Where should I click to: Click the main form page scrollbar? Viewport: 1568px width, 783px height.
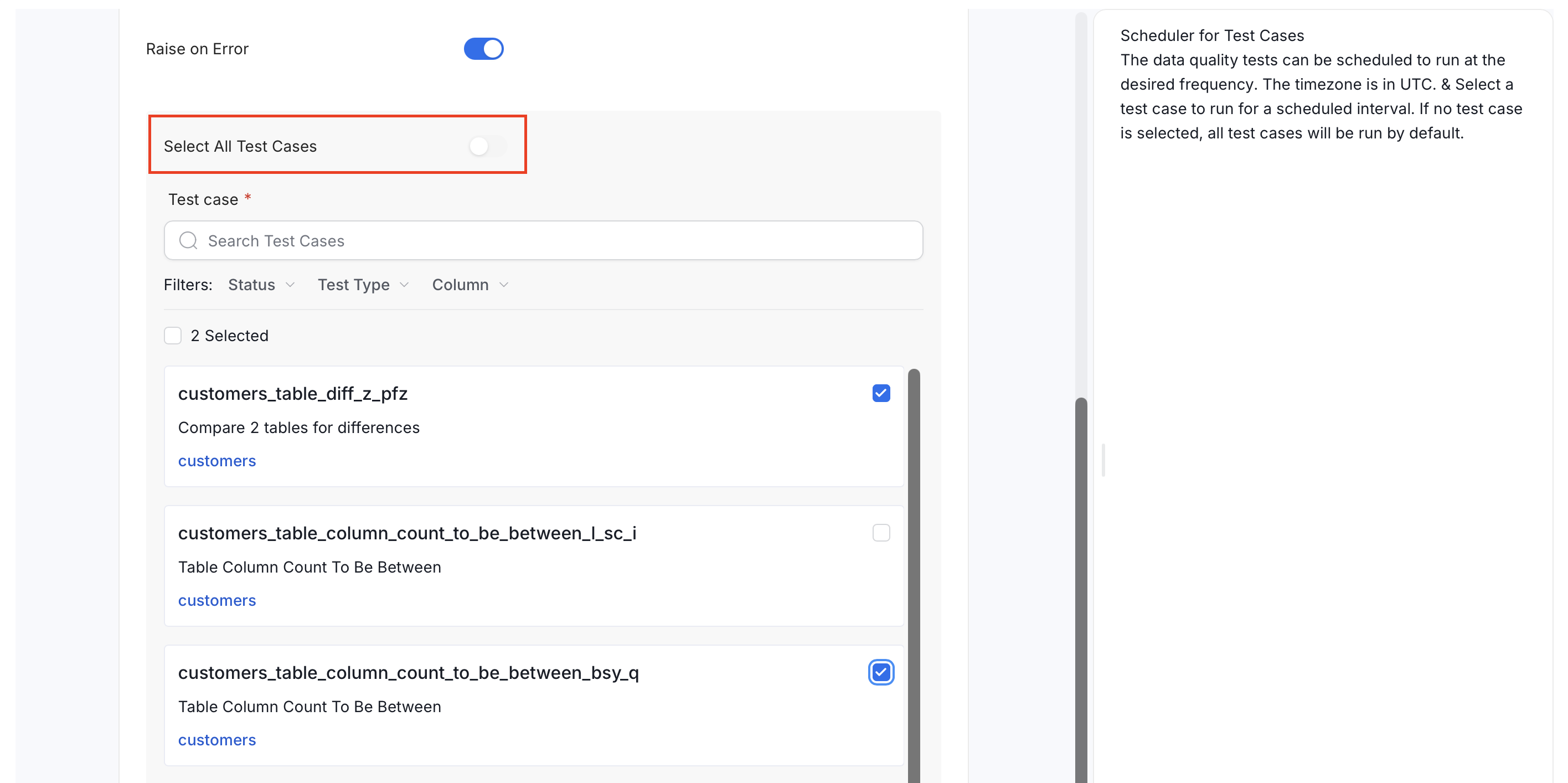point(1081,590)
